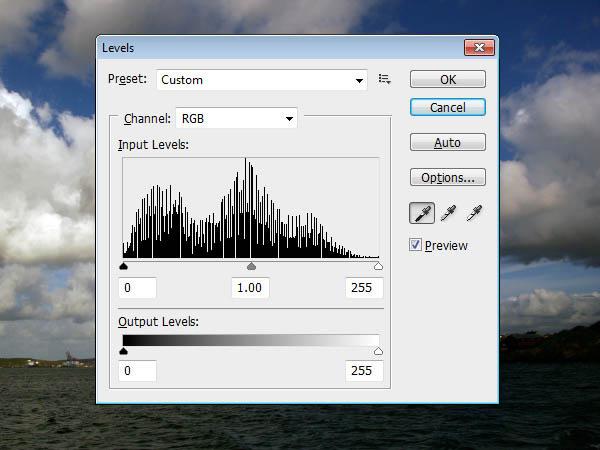Screen dimensions: 600x450
Task: Click the input highlight white slider triangle
Action: click(378, 266)
